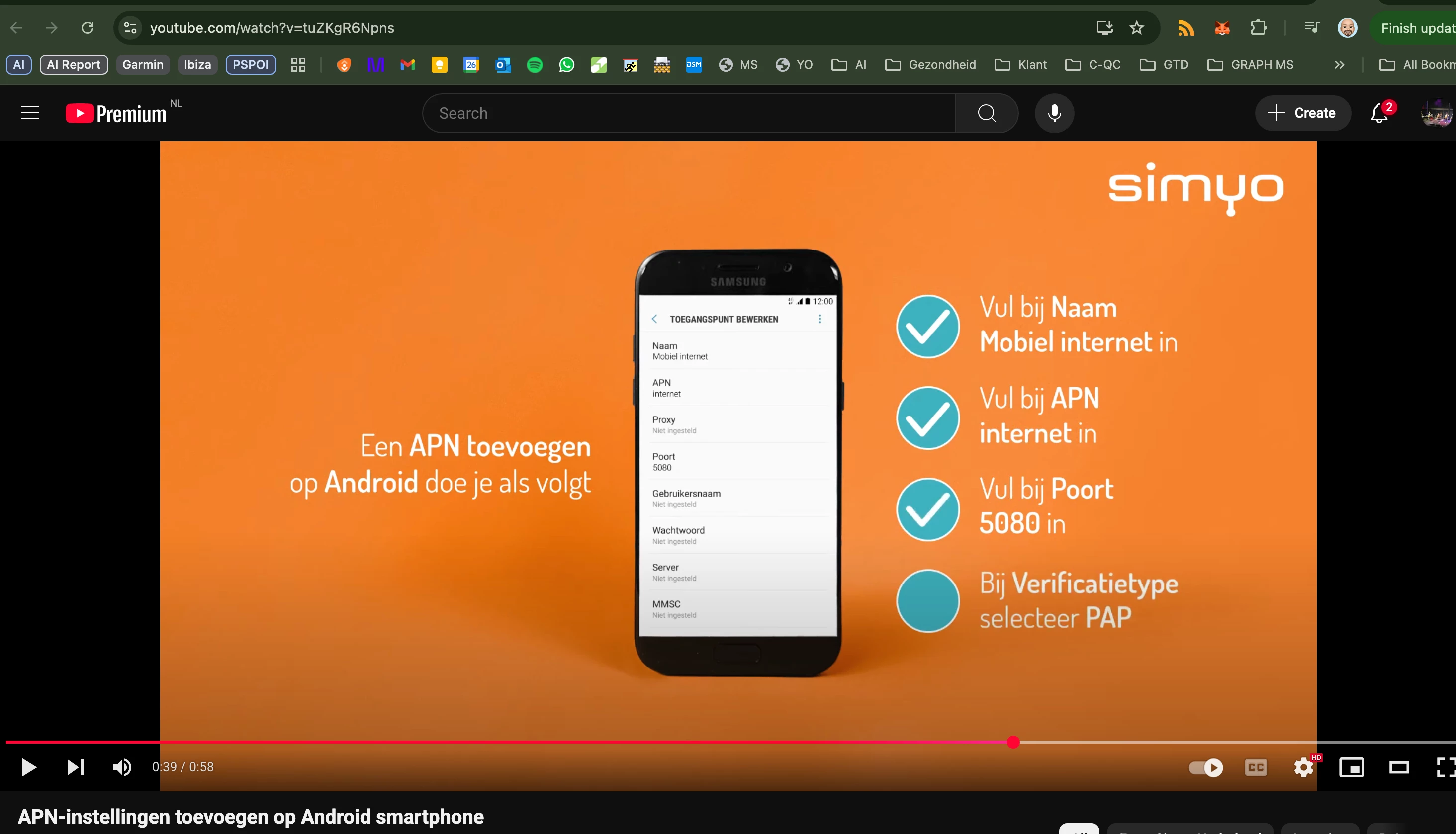This screenshot has height=834, width=1456.
Task: Expand the Gezondheid bookmarks folder
Action: point(930,65)
